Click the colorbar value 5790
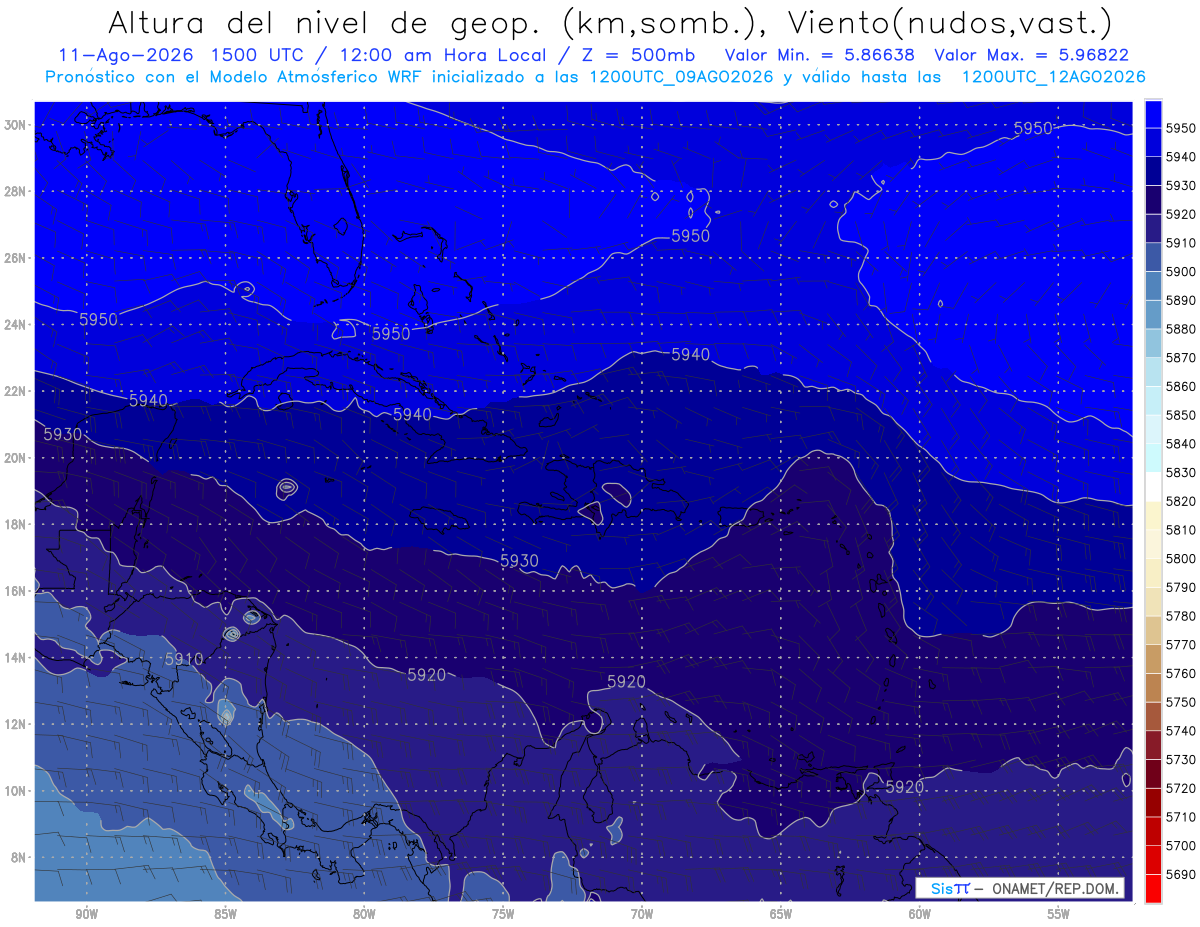Viewport: 1200px width, 927px height. click(x=1181, y=587)
